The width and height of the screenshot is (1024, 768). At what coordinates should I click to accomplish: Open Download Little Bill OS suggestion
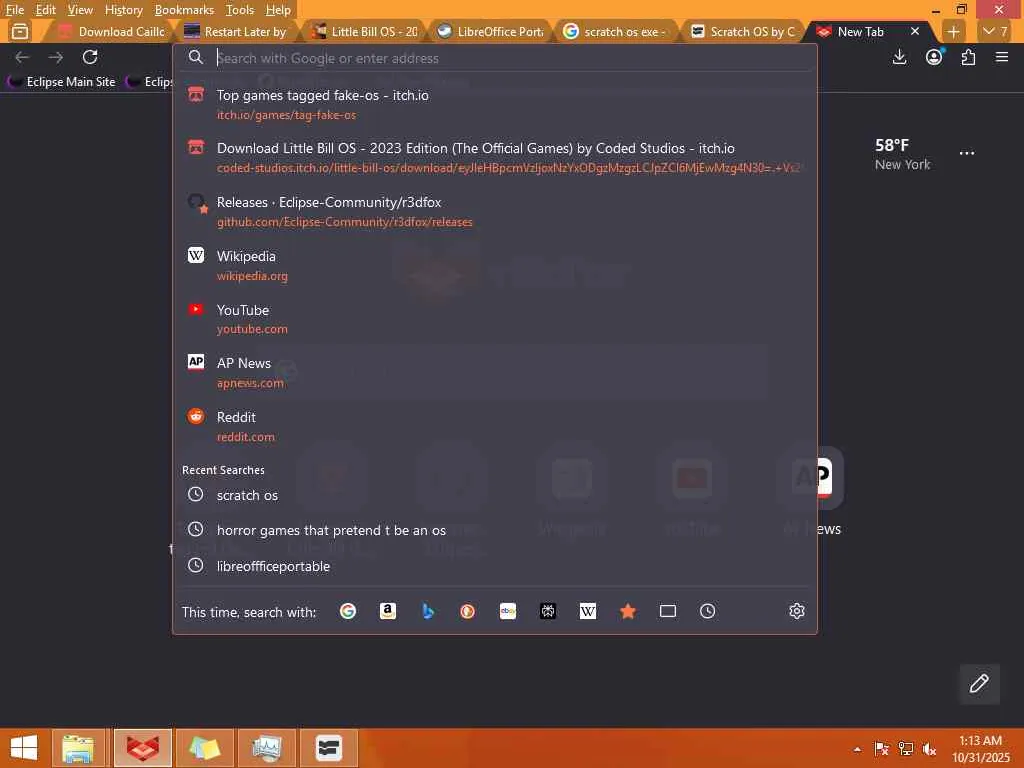(495, 157)
